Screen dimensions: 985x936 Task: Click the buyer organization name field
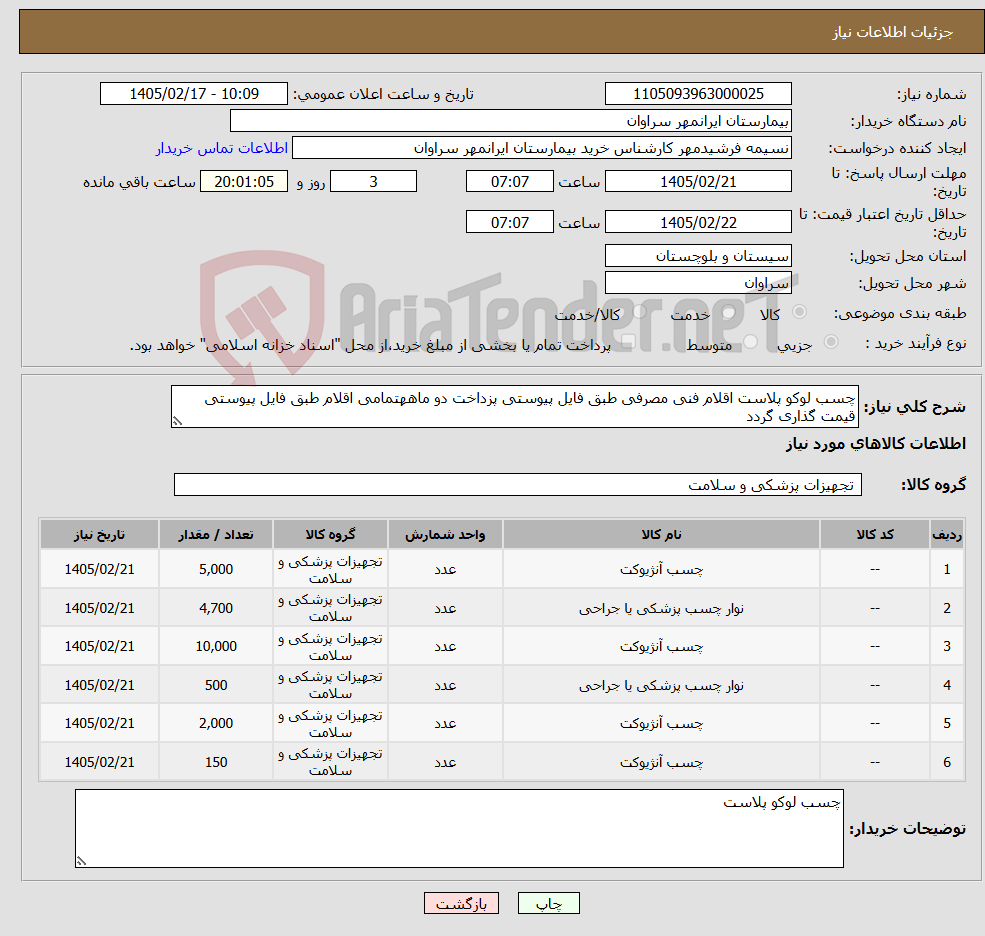[511, 121]
